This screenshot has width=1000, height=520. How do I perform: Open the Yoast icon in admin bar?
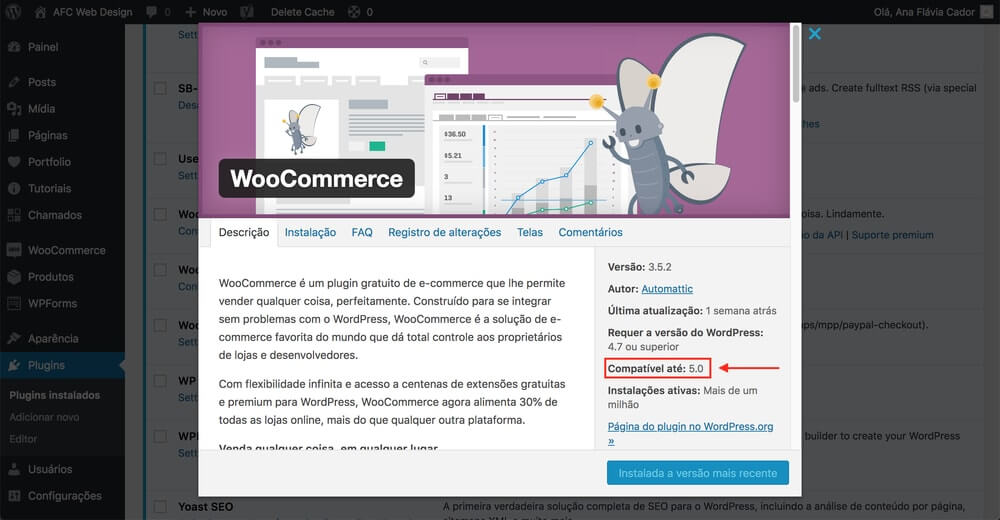click(x=247, y=12)
